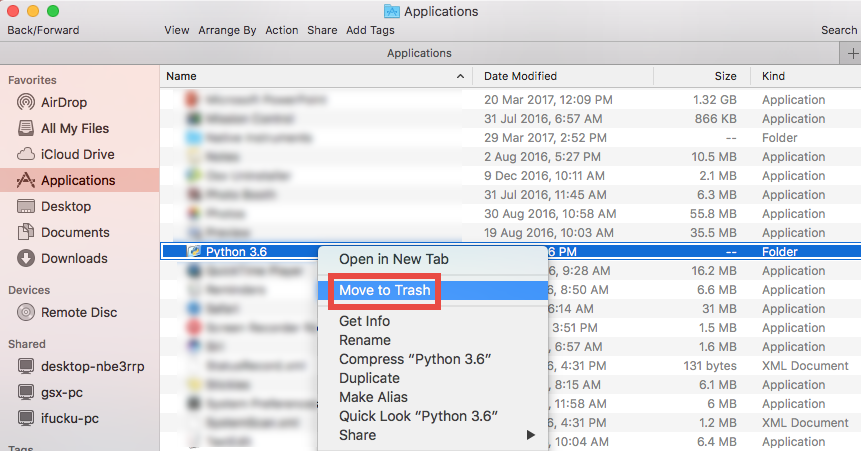Add a new tab with plus button
Image resolution: width=861 pixels, height=451 pixels.
[x=851, y=53]
